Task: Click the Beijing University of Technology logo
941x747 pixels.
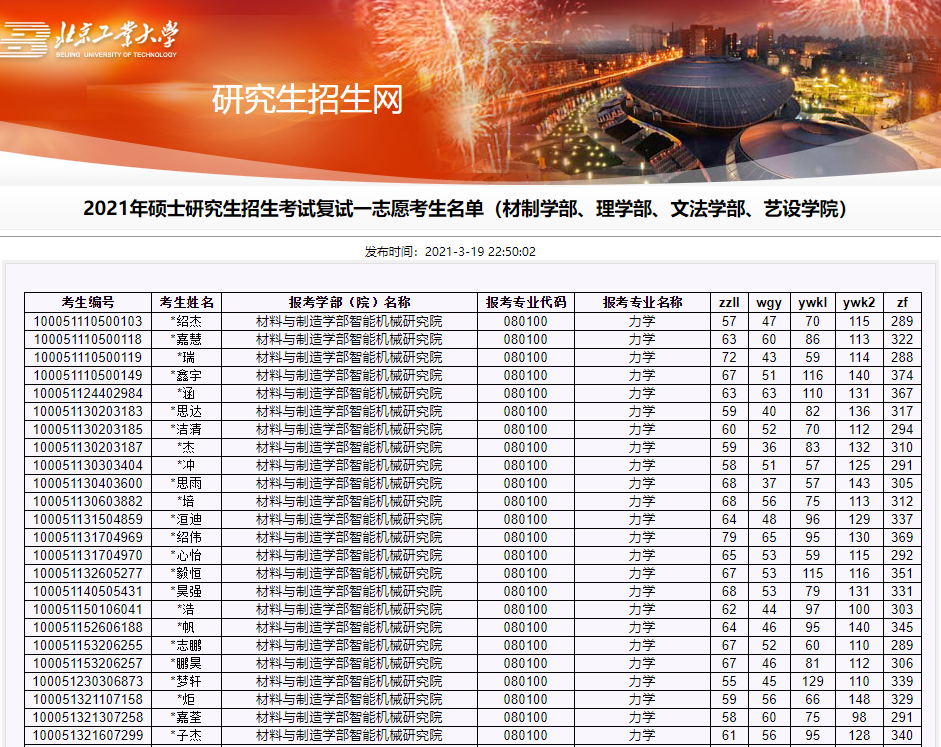Action: point(89,38)
